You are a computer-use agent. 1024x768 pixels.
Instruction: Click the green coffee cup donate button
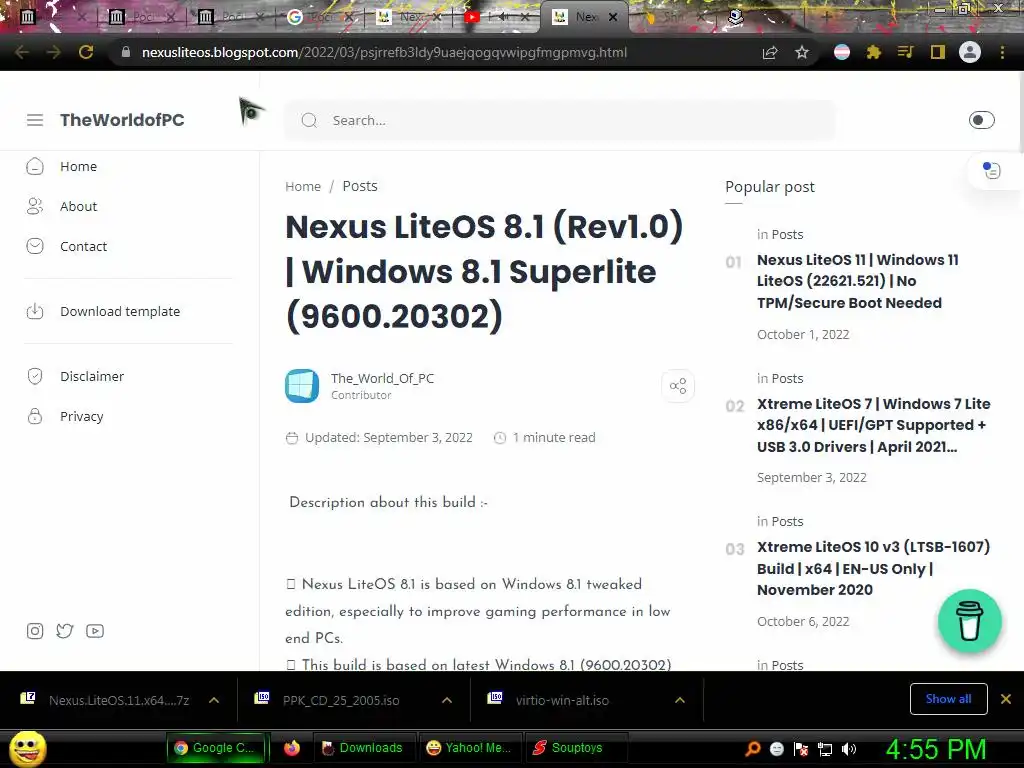pos(970,622)
